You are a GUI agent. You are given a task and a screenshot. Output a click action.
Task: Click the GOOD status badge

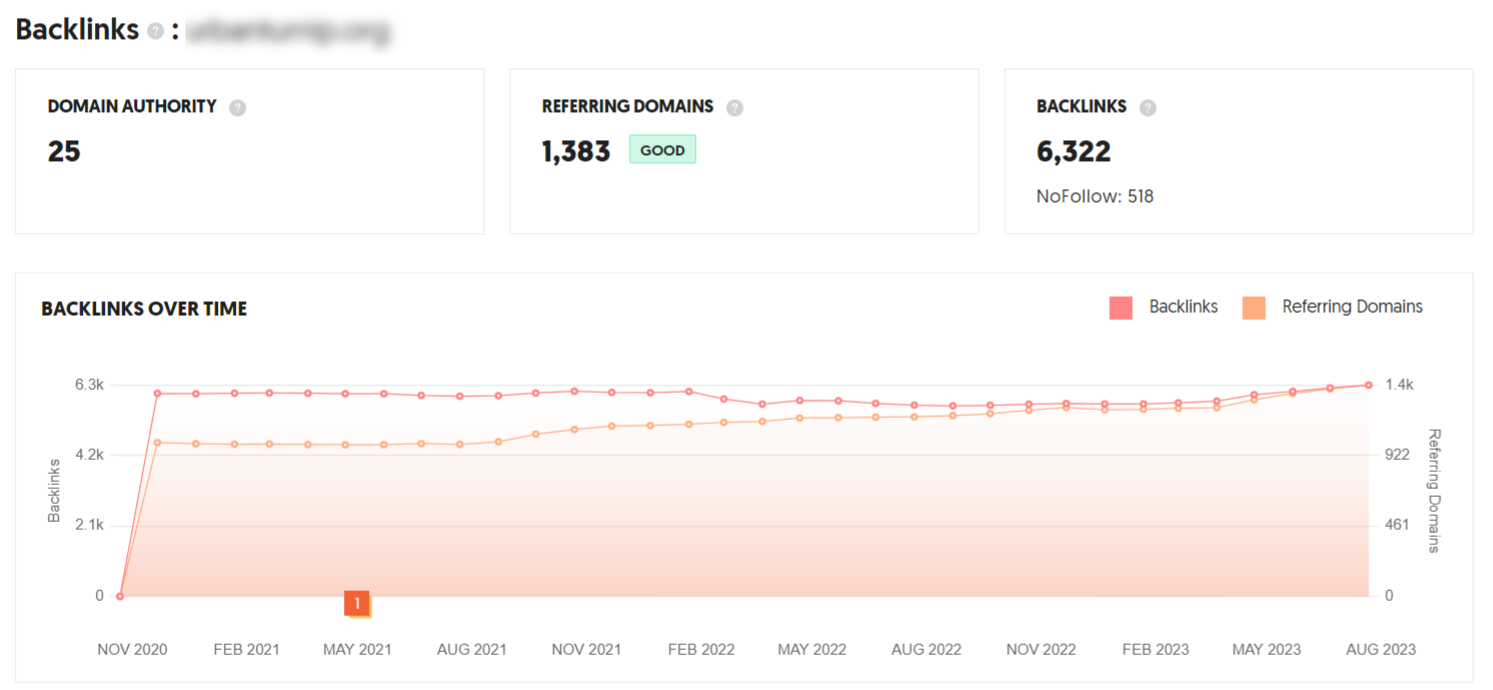662,150
